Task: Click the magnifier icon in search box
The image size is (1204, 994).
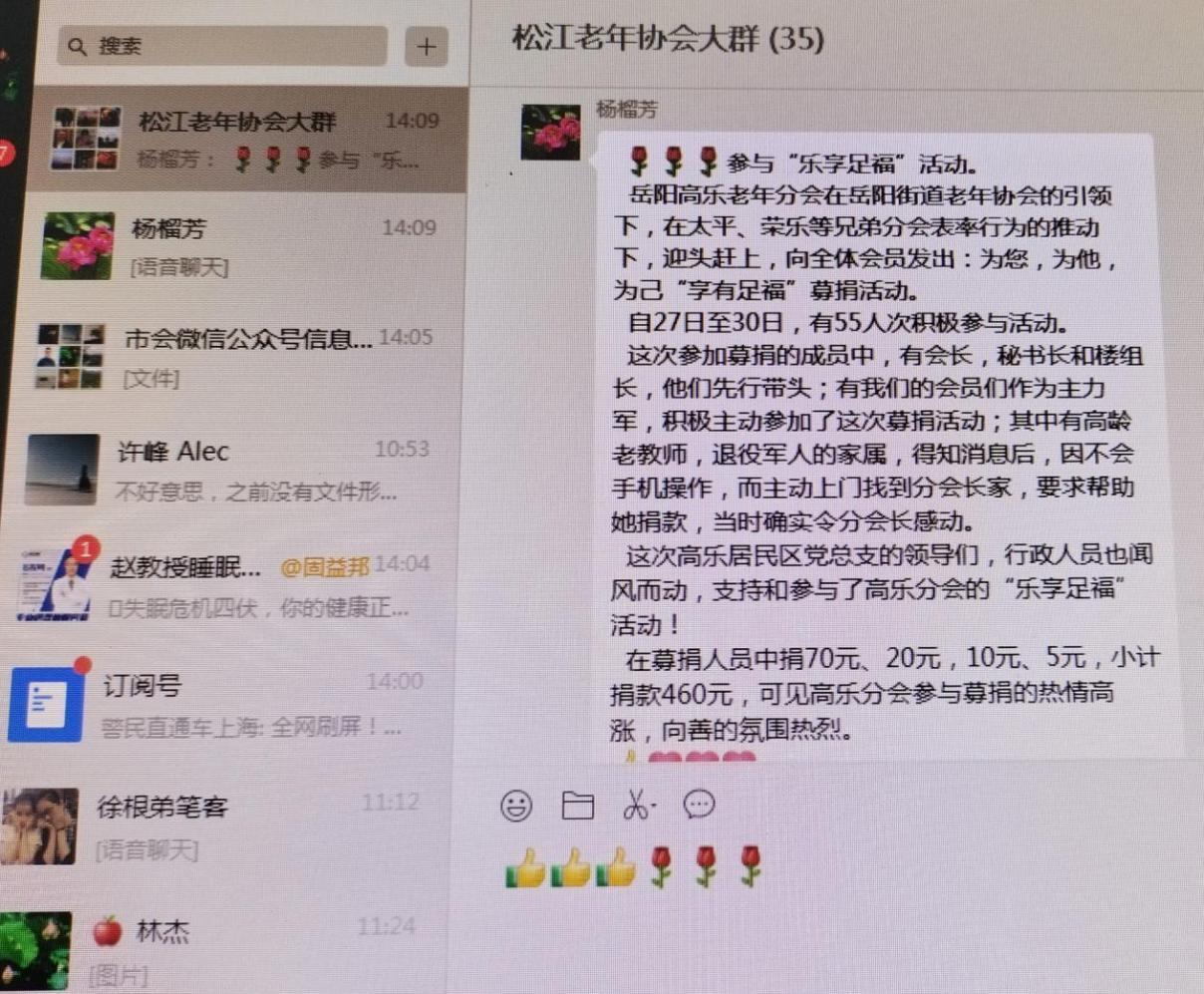Action: coord(77,46)
